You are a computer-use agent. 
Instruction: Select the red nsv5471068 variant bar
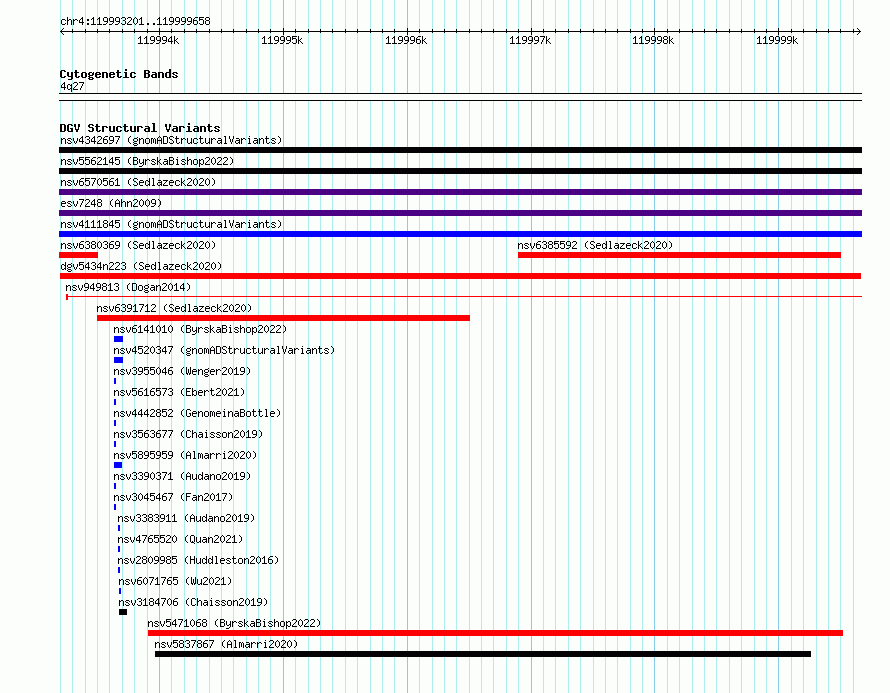pyautogui.click(x=496, y=633)
